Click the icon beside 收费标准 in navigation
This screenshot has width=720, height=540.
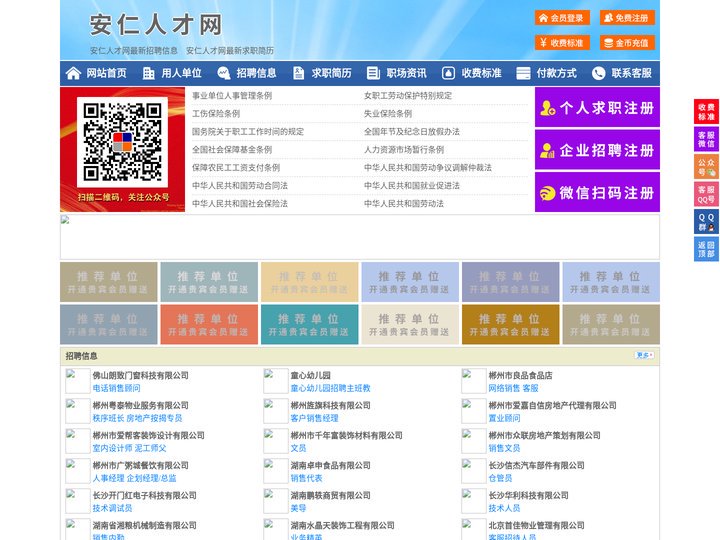tap(448, 73)
